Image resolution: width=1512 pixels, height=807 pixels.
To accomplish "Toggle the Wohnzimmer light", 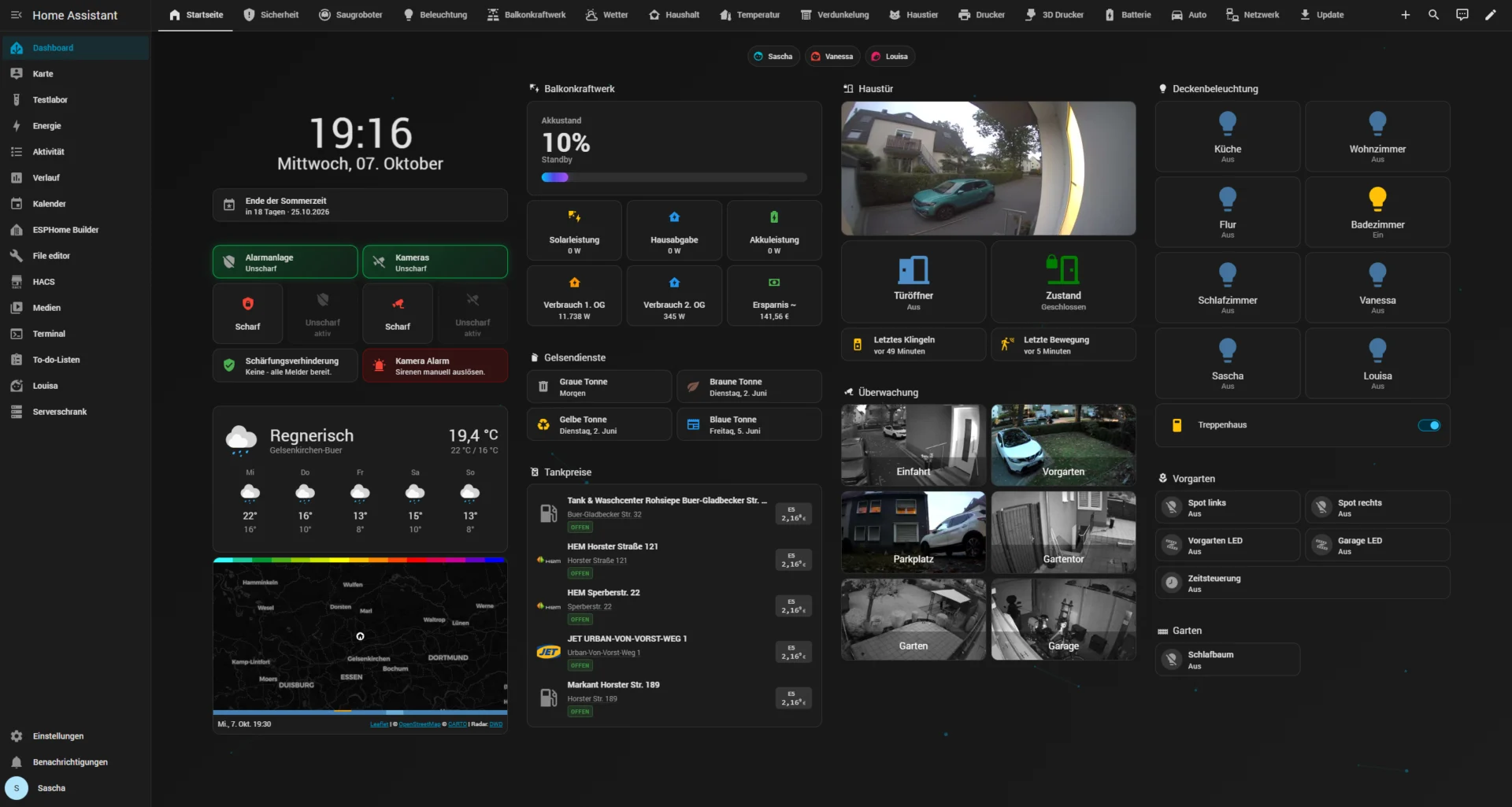I will 1377,136.
